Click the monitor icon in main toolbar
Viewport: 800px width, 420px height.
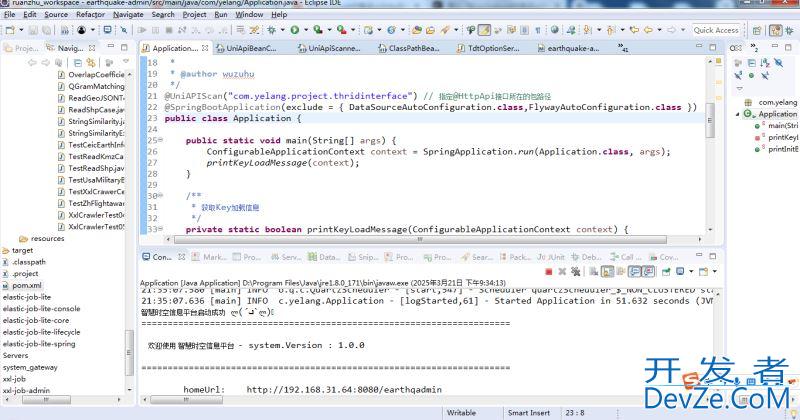coord(108,30)
